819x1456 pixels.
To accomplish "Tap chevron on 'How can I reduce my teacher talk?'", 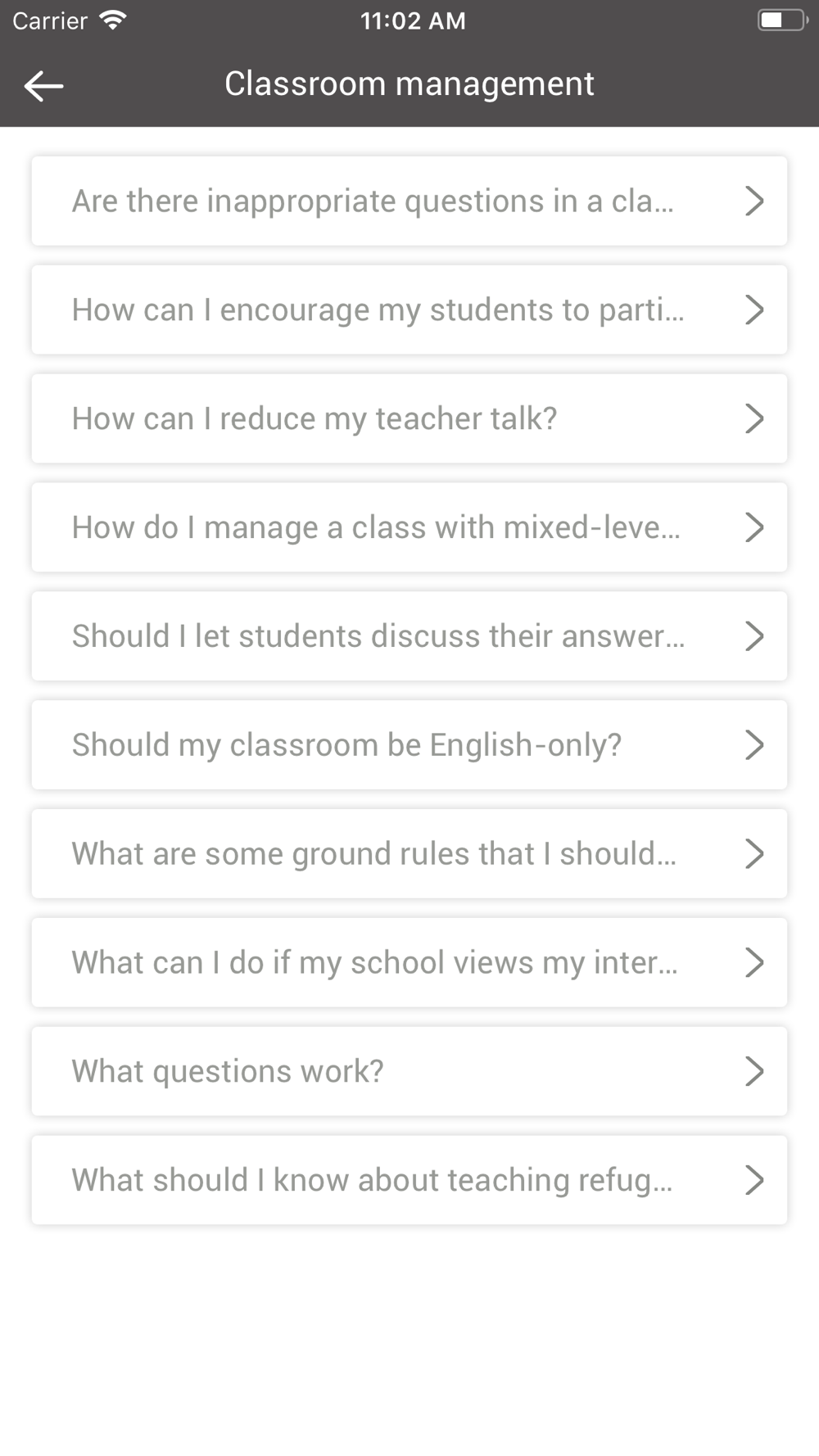I will (754, 418).
